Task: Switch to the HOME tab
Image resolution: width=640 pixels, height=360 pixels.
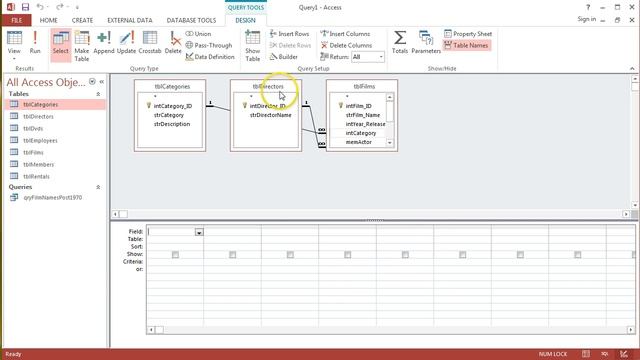Action: coord(49,20)
